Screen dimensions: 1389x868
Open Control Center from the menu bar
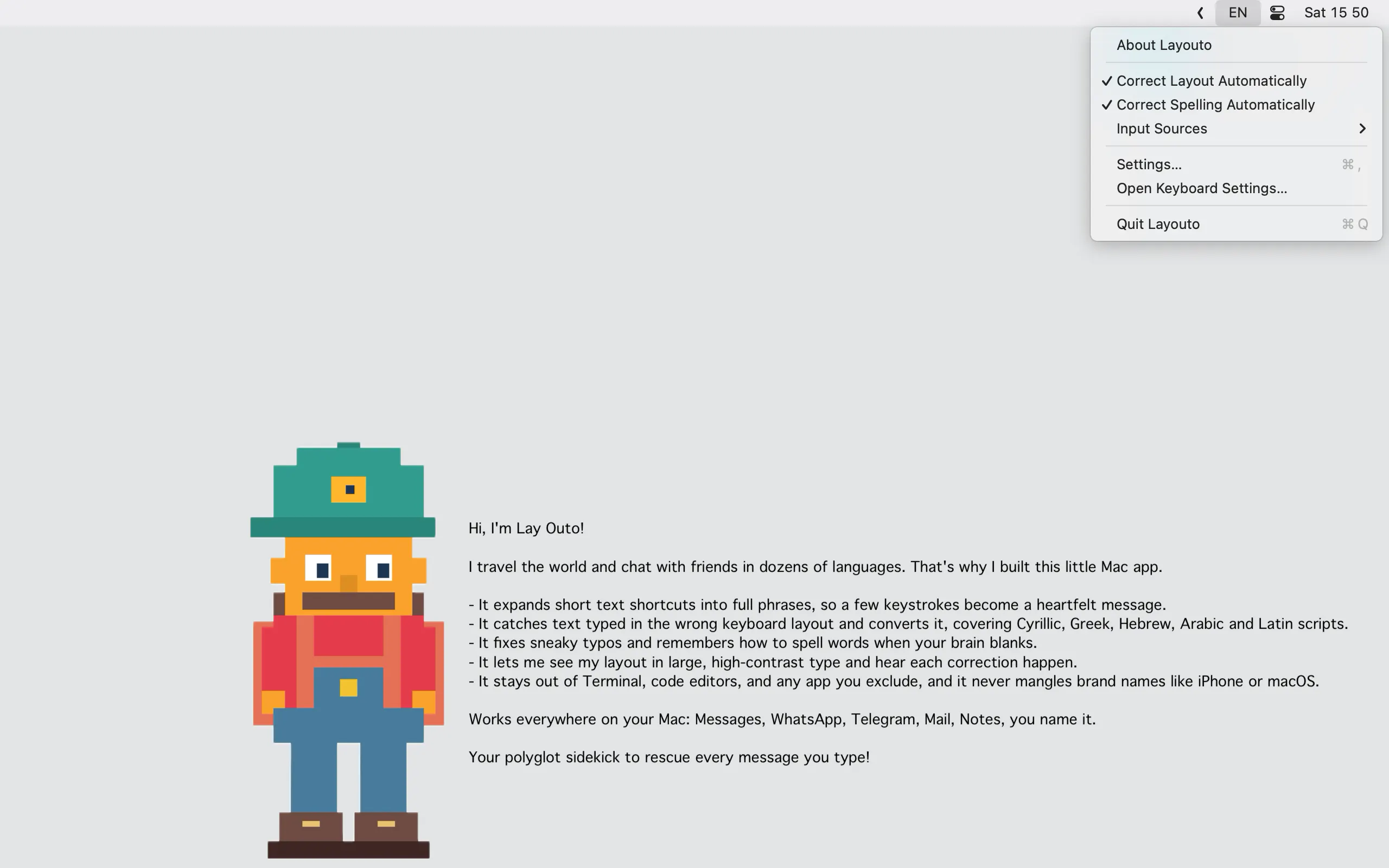pyautogui.click(x=1277, y=12)
